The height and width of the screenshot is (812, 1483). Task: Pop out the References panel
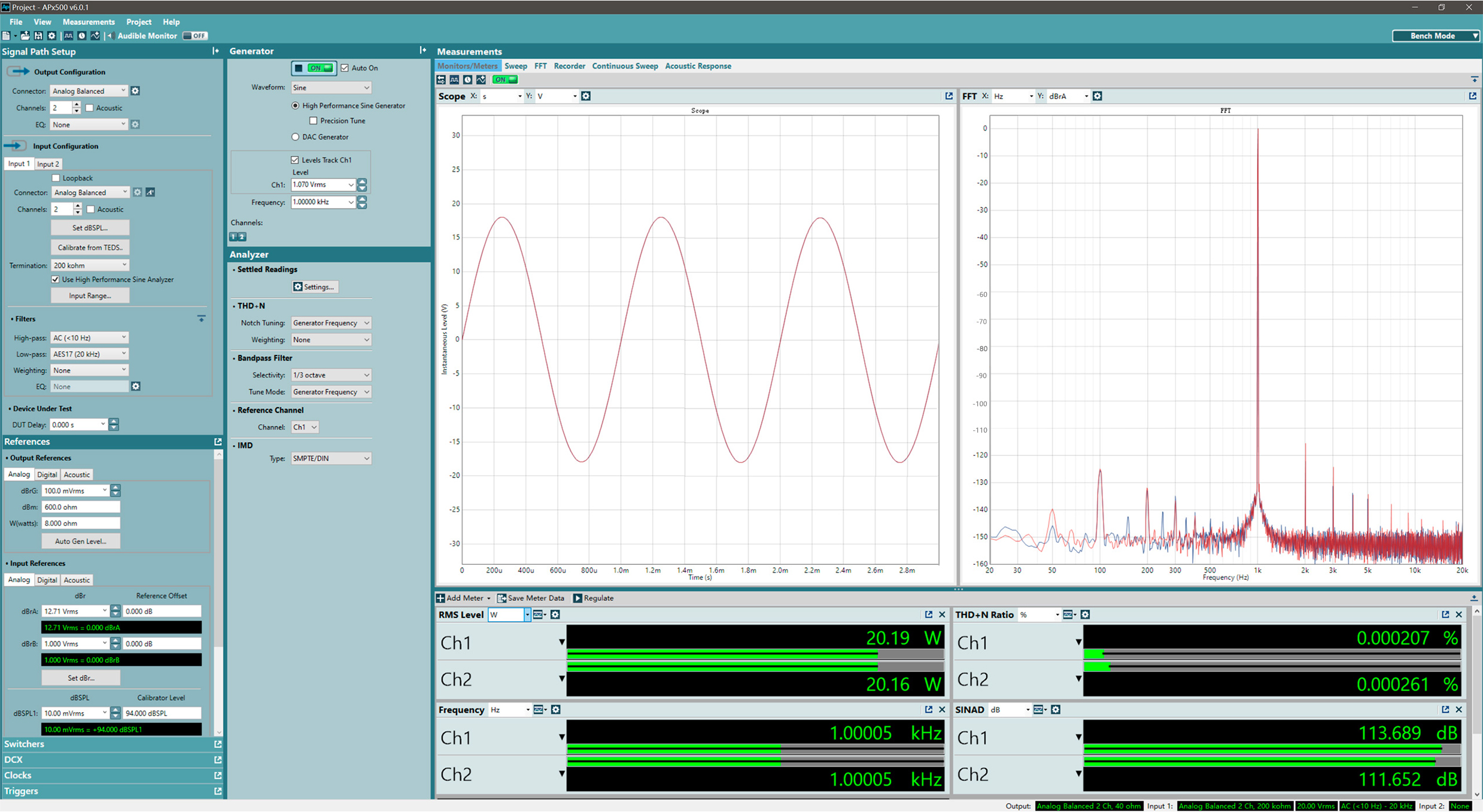click(218, 442)
